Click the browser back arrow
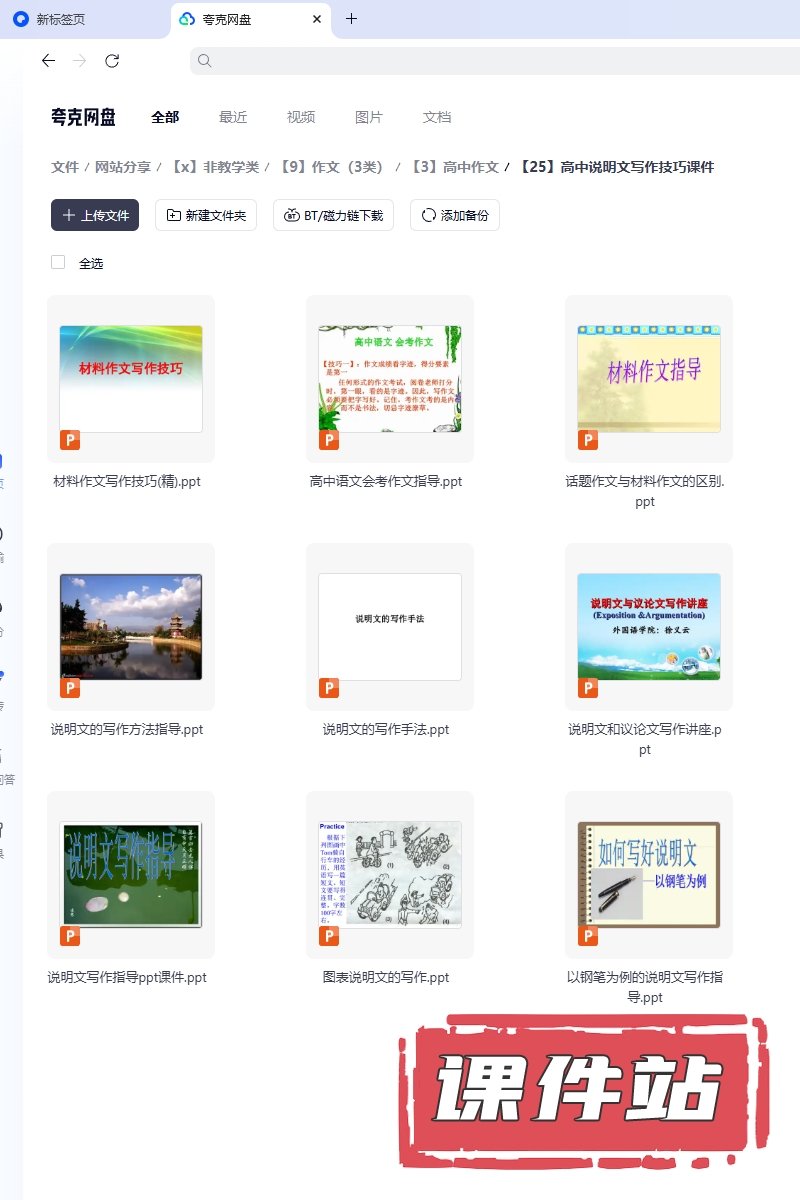 [48, 61]
